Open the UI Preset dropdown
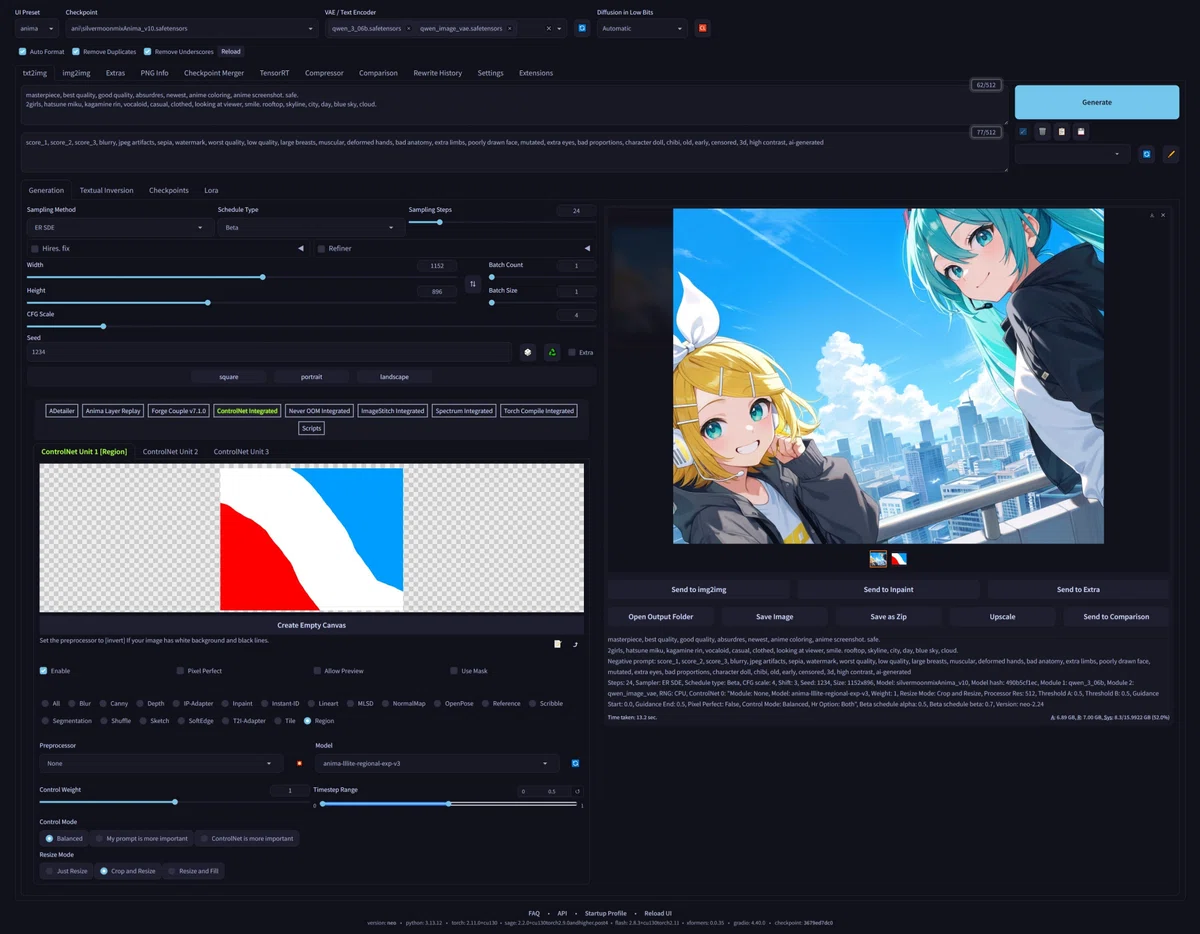 [39, 28]
